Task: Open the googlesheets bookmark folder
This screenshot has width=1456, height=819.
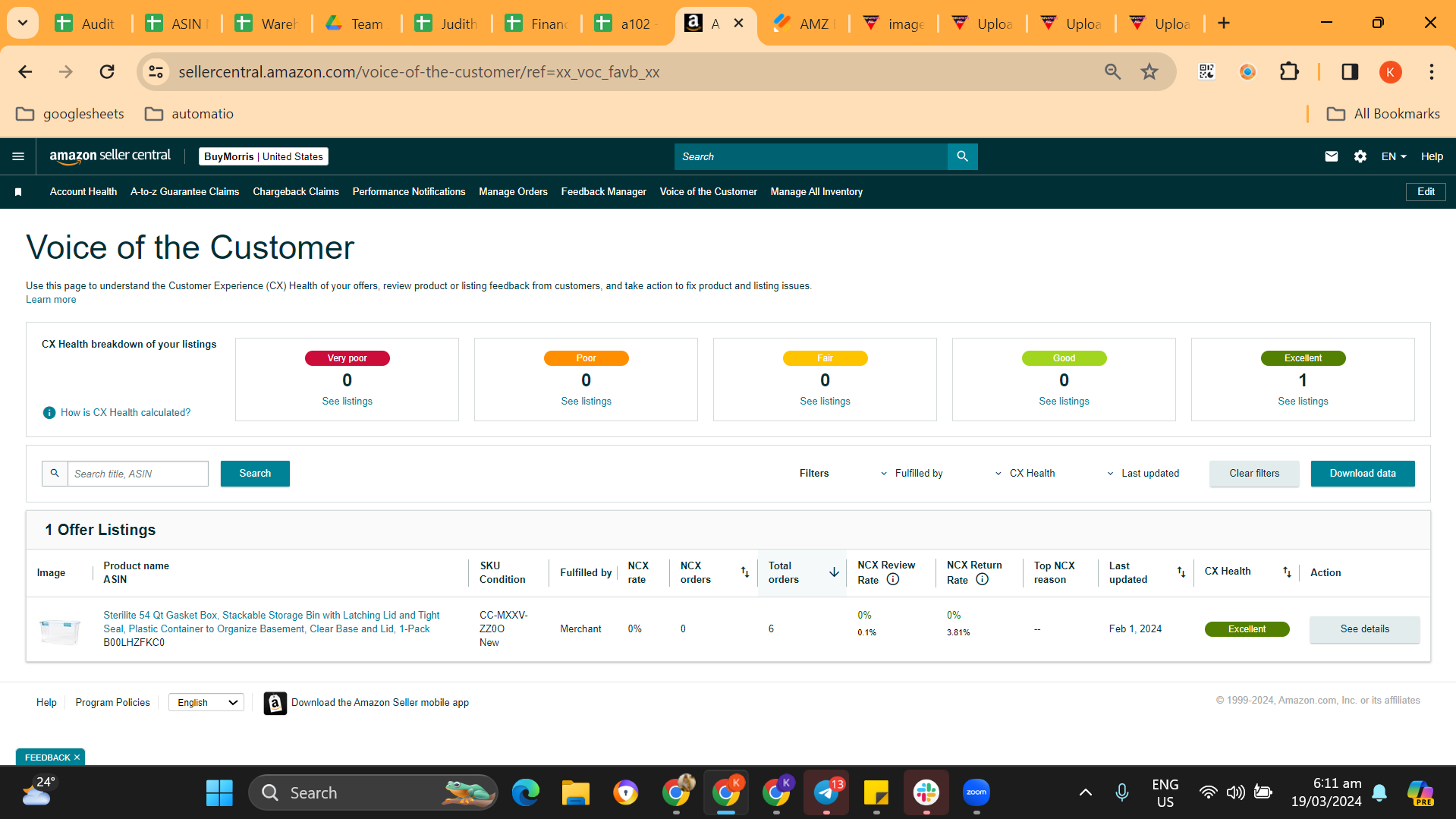Action: coord(70,114)
